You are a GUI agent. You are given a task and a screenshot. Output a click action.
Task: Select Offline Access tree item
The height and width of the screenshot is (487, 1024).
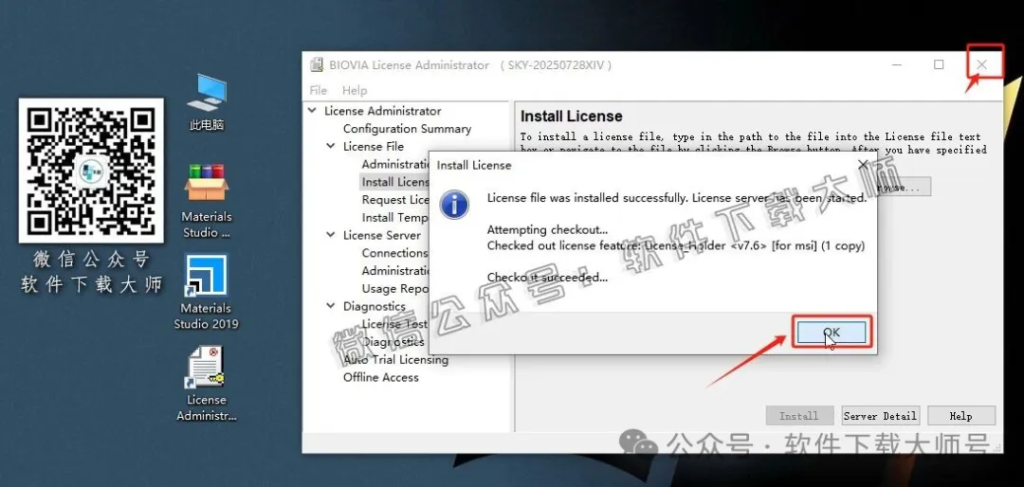[381, 377]
